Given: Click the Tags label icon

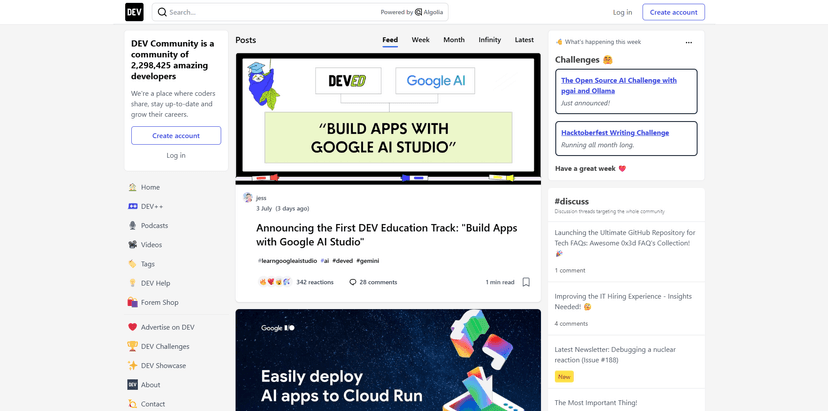Looking at the screenshot, I should 133,264.
